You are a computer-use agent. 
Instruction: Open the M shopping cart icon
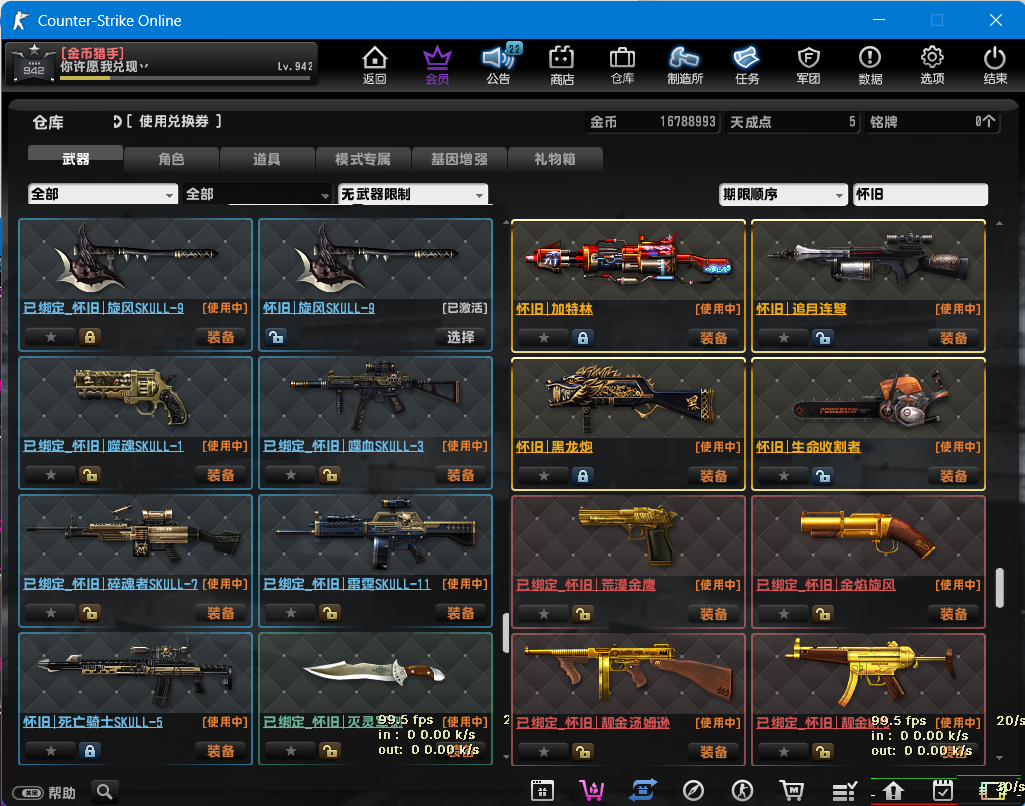pos(792,790)
